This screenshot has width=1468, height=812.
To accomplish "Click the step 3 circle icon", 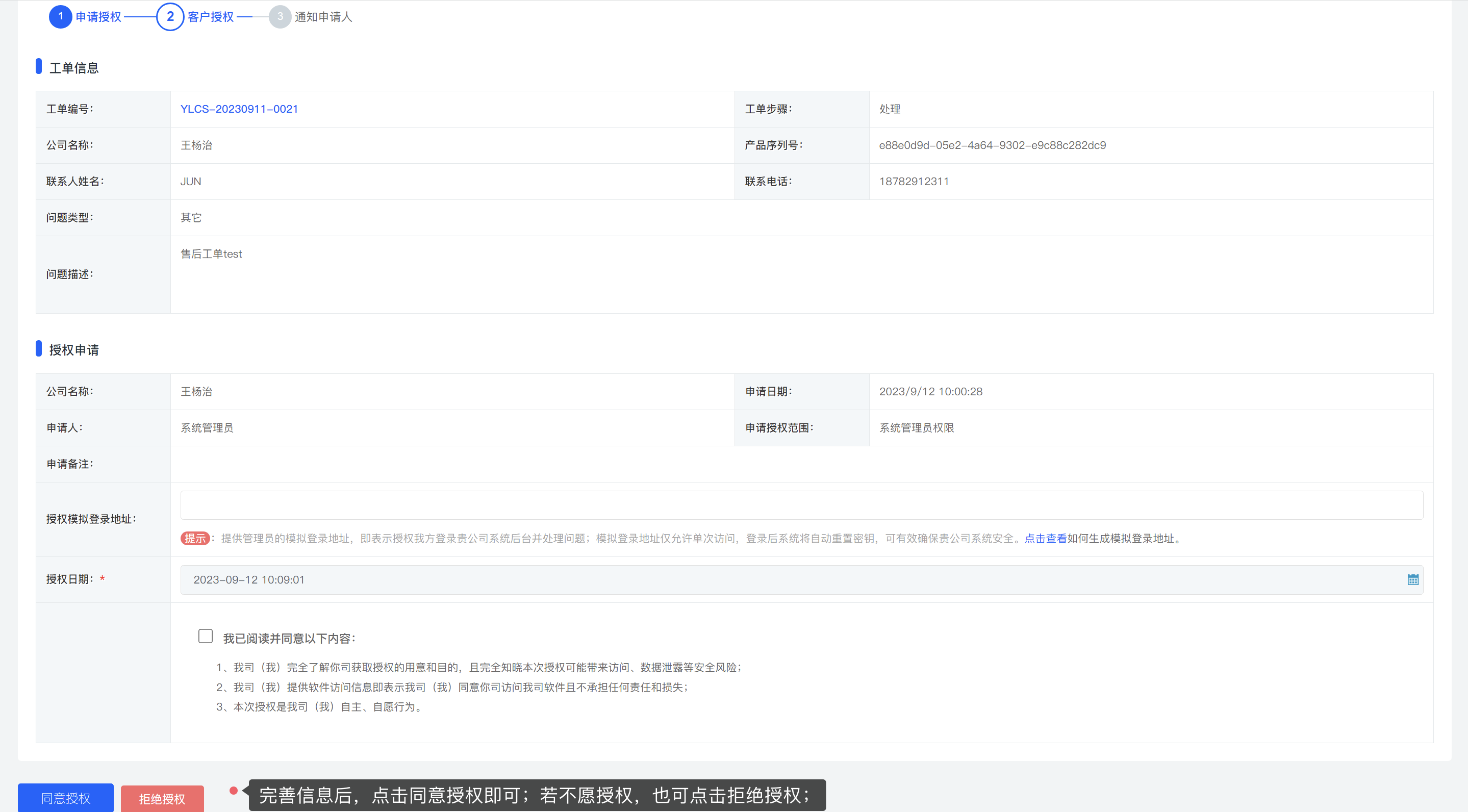I will pos(280,16).
